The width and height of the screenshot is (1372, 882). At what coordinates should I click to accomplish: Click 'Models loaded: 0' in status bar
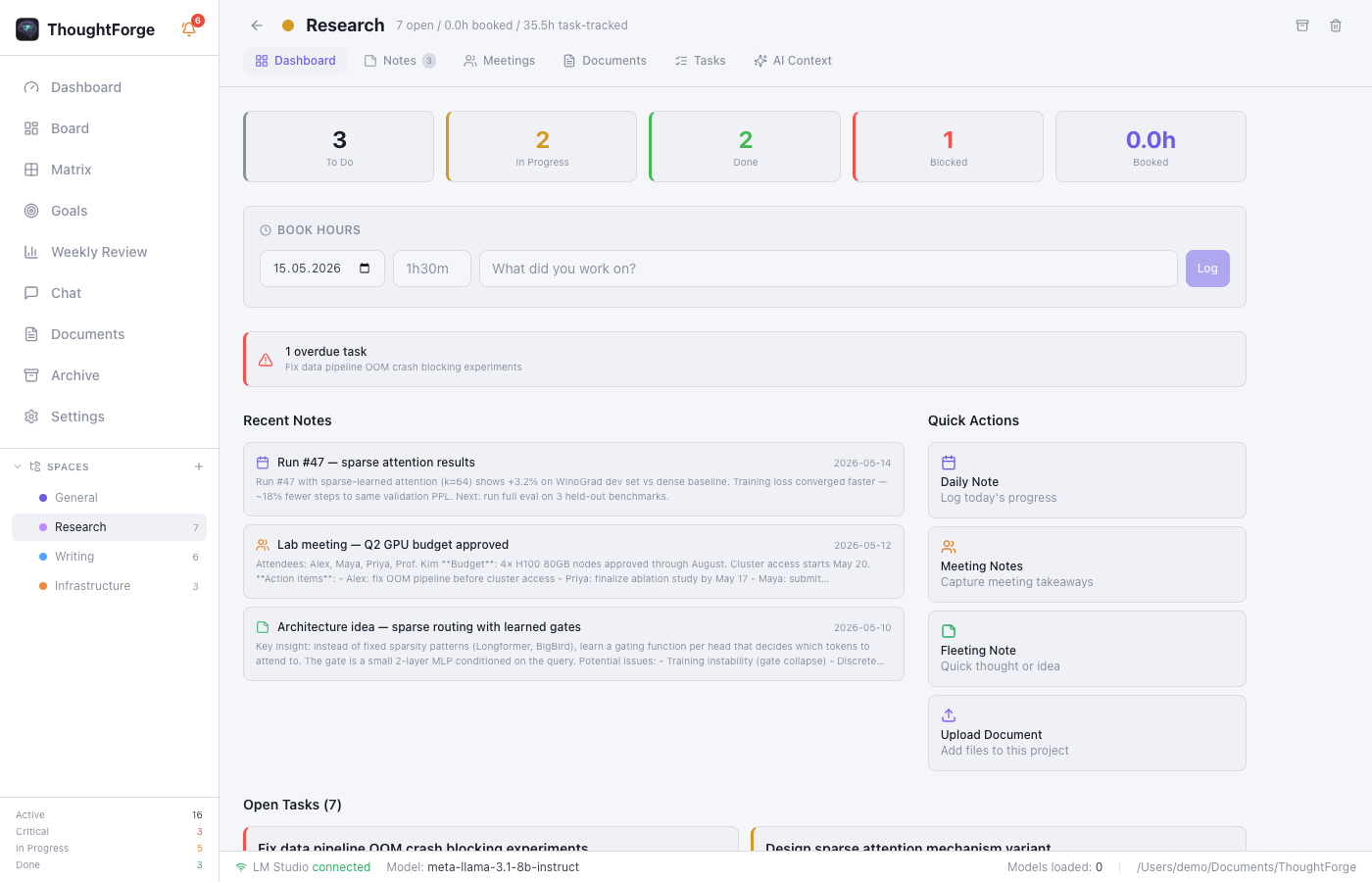(x=1054, y=867)
